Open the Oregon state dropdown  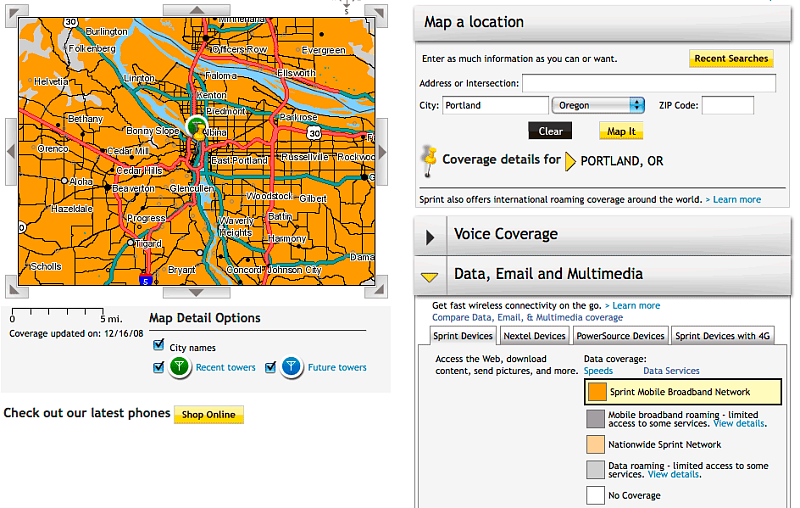point(598,106)
